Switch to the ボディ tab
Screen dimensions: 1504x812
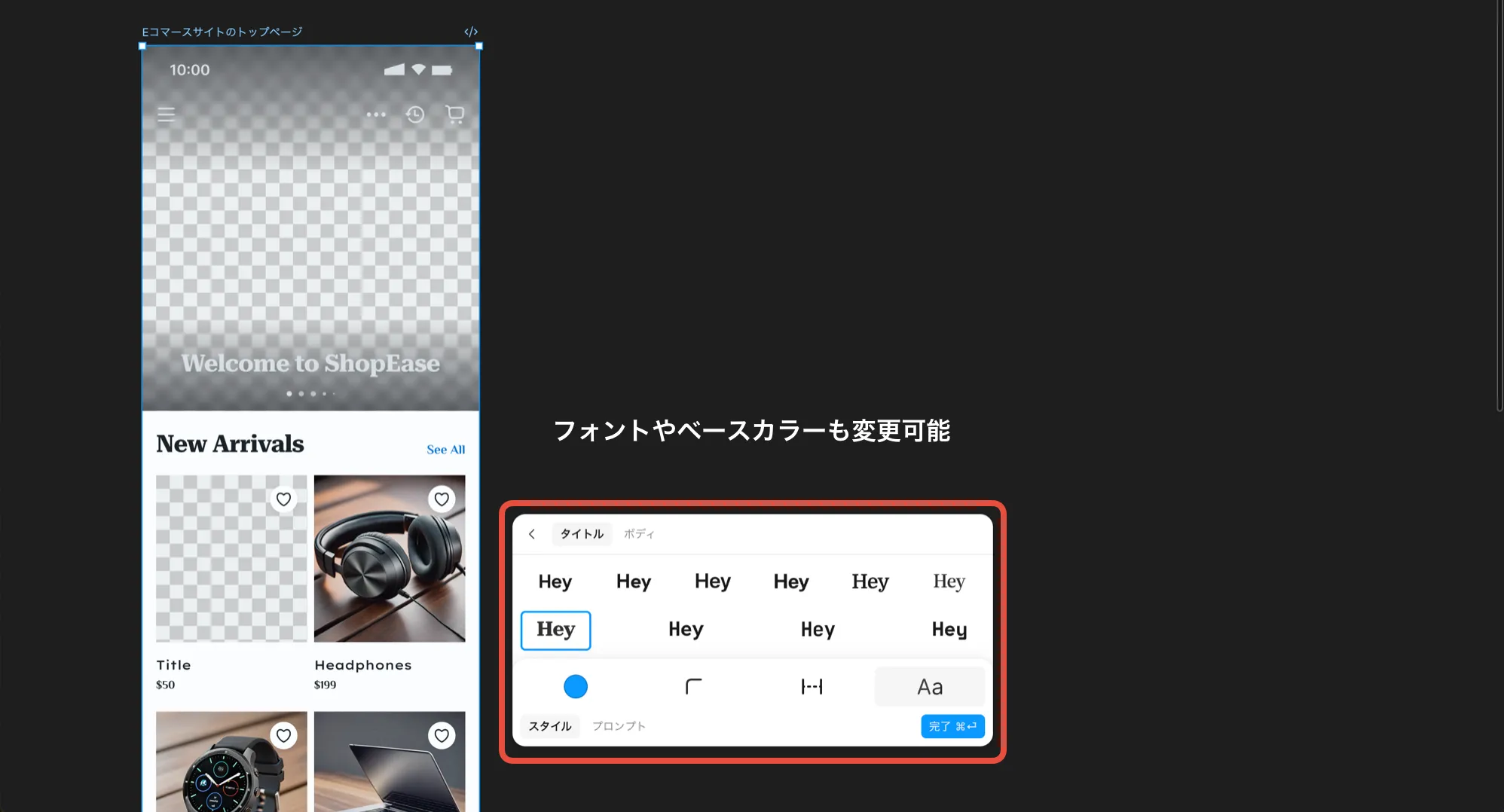[x=638, y=534]
